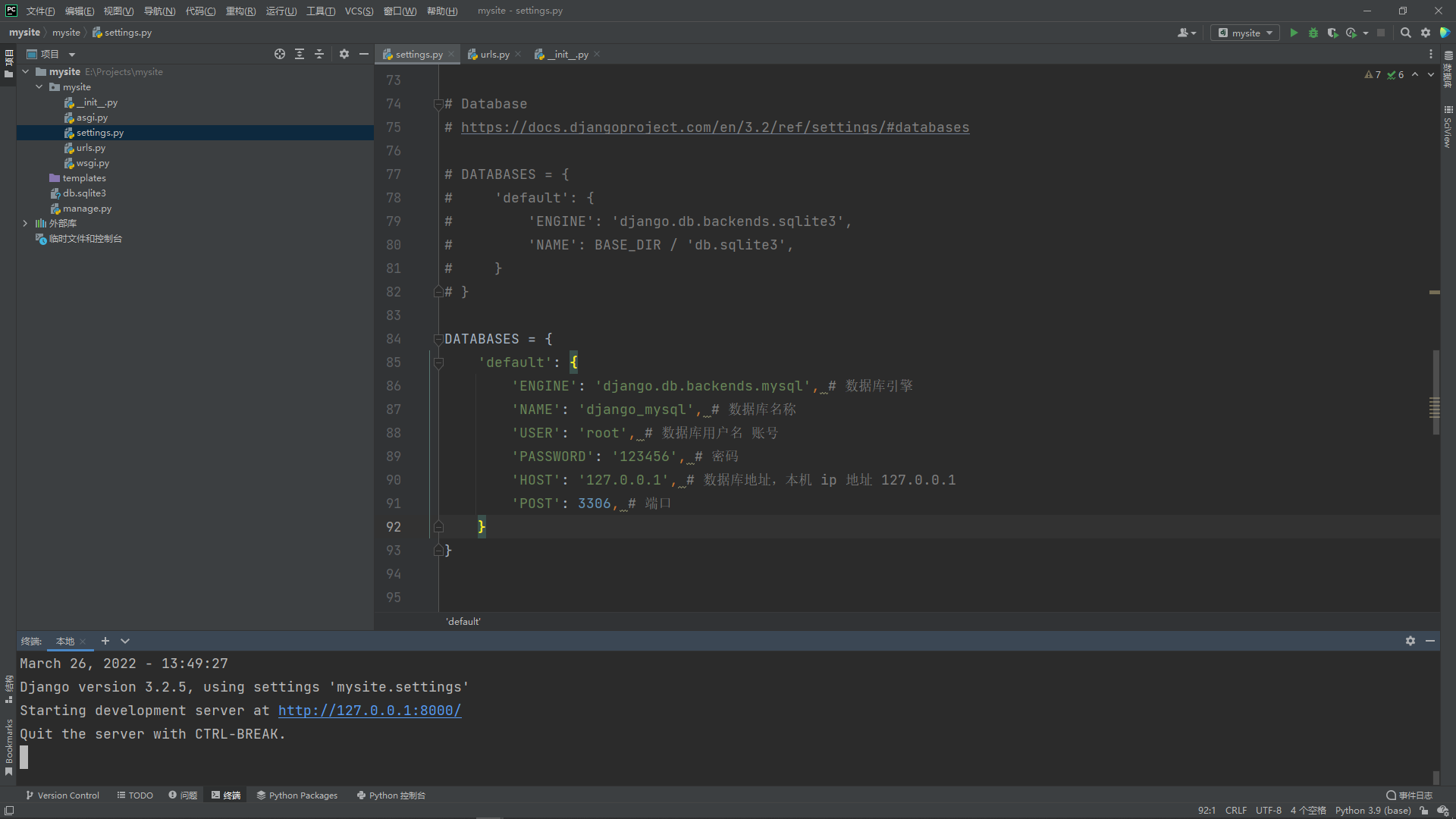Select opened file locate crosshair icon

pyautogui.click(x=280, y=54)
